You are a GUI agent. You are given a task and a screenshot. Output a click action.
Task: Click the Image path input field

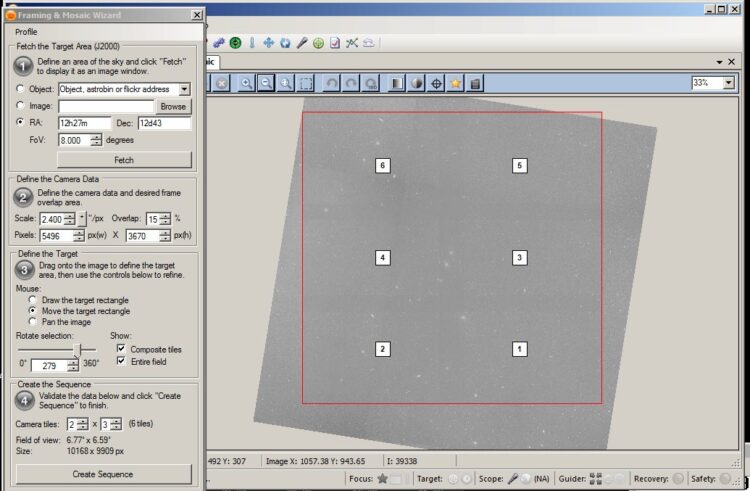[x=106, y=106]
